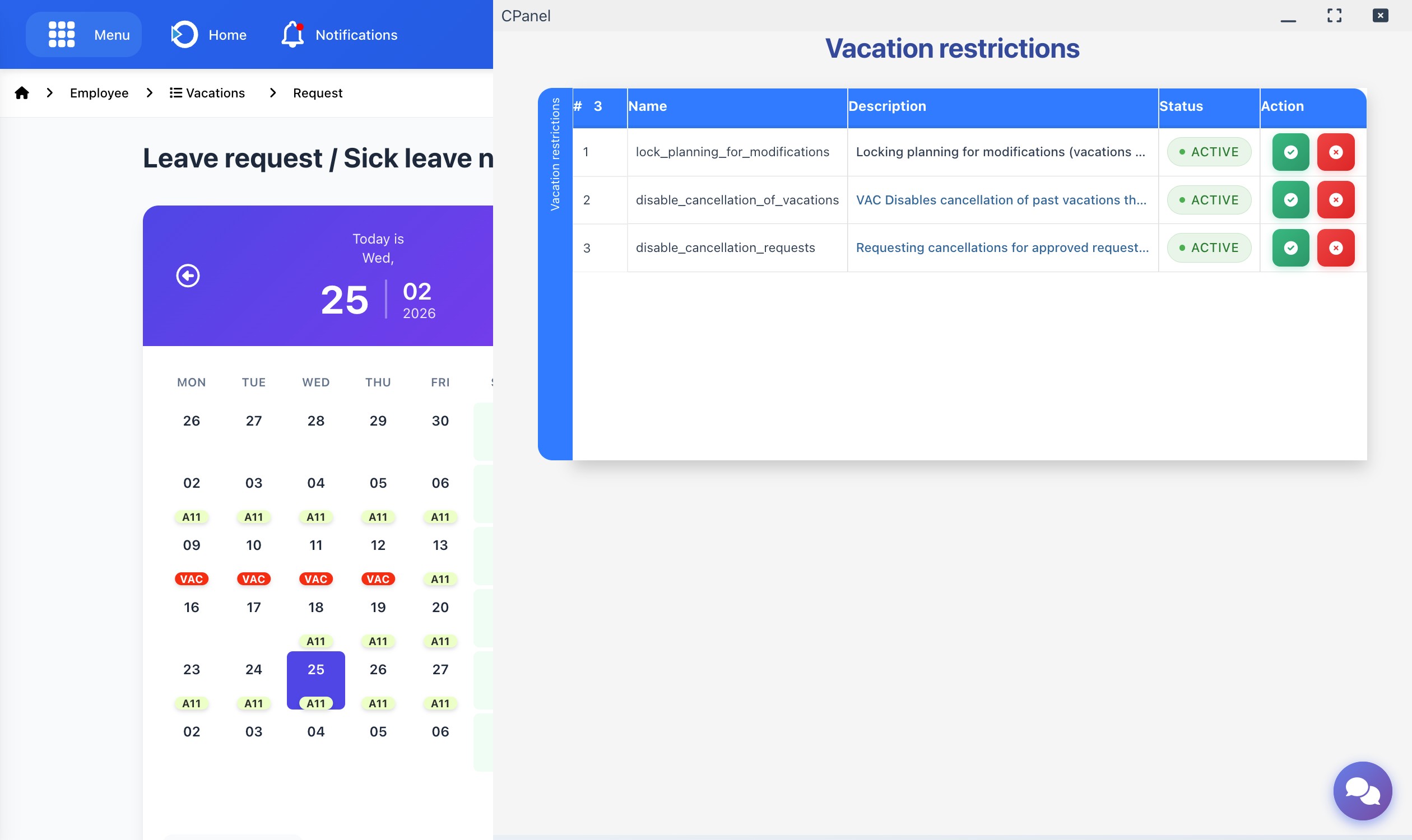Click the Home logo icon
Screen dimensions: 1412x840
point(184,35)
